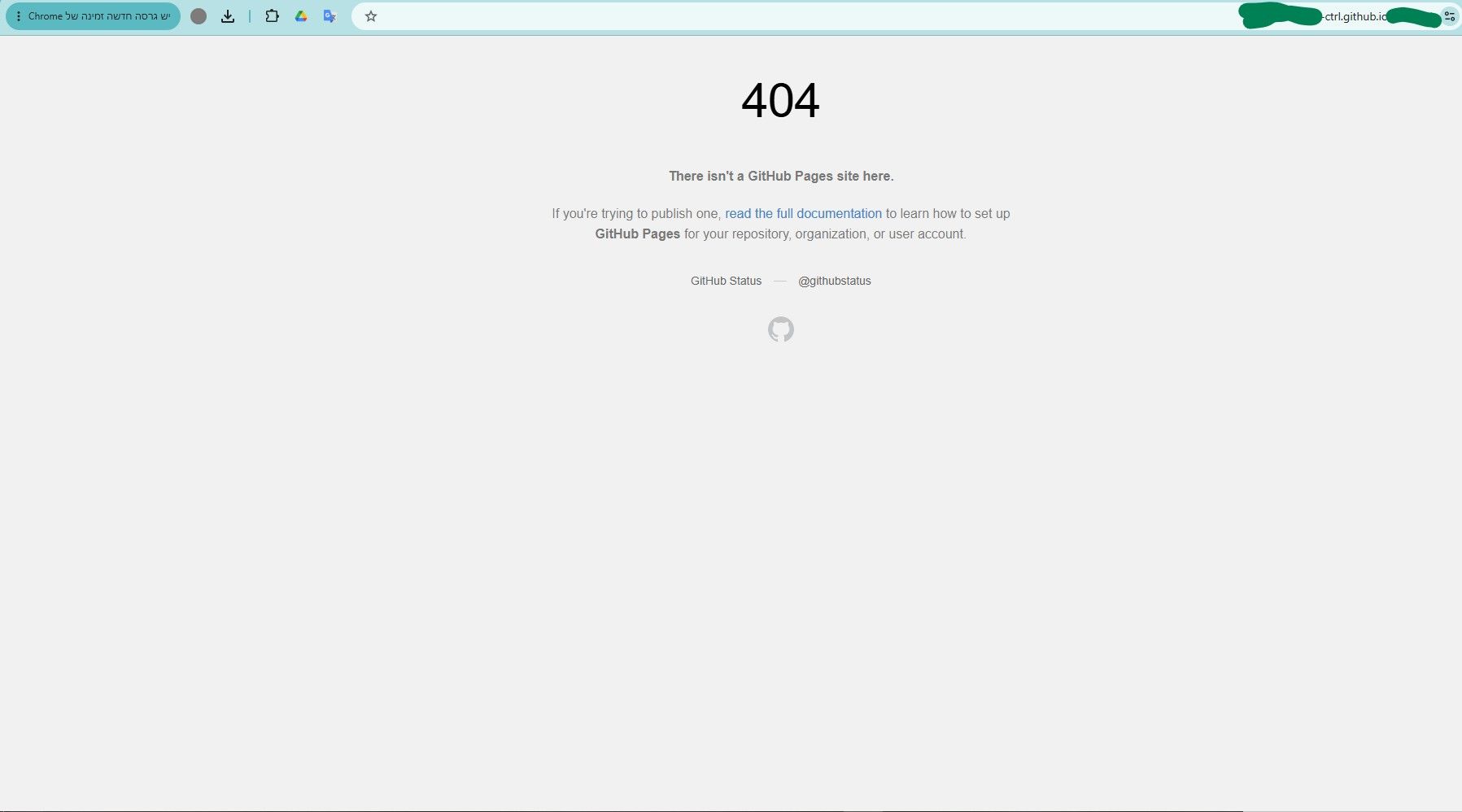Viewport: 1462px width, 812px height.
Task: Open the @githubstatus link
Action: (834, 281)
